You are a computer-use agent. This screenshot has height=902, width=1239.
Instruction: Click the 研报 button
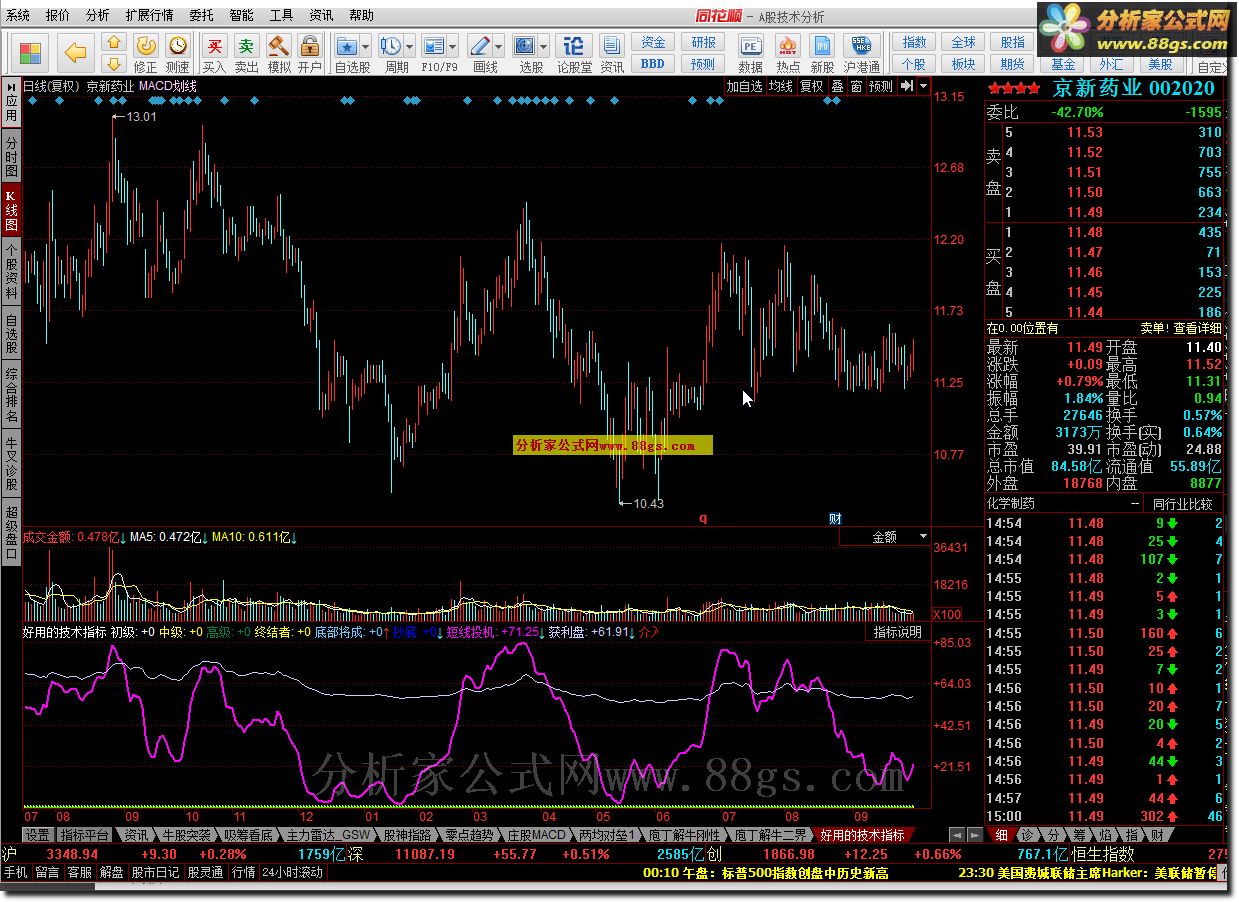[x=703, y=42]
